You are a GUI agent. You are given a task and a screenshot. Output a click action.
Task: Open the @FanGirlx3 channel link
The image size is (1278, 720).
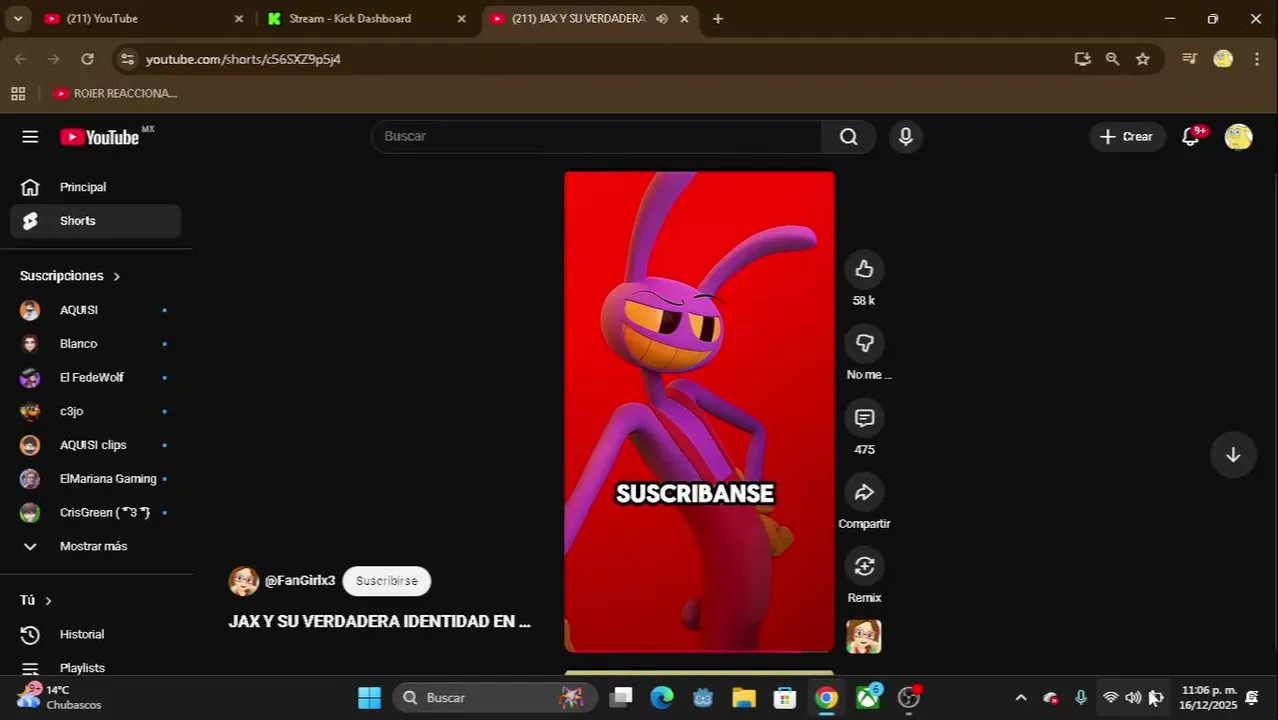tap(299, 581)
